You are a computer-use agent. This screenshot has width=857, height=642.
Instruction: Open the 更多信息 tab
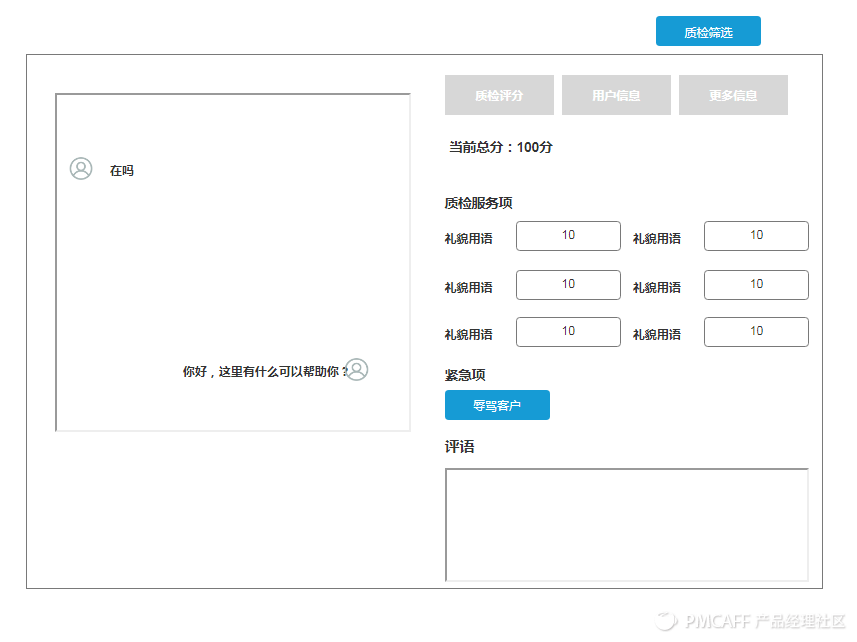(x=733, y=96)
